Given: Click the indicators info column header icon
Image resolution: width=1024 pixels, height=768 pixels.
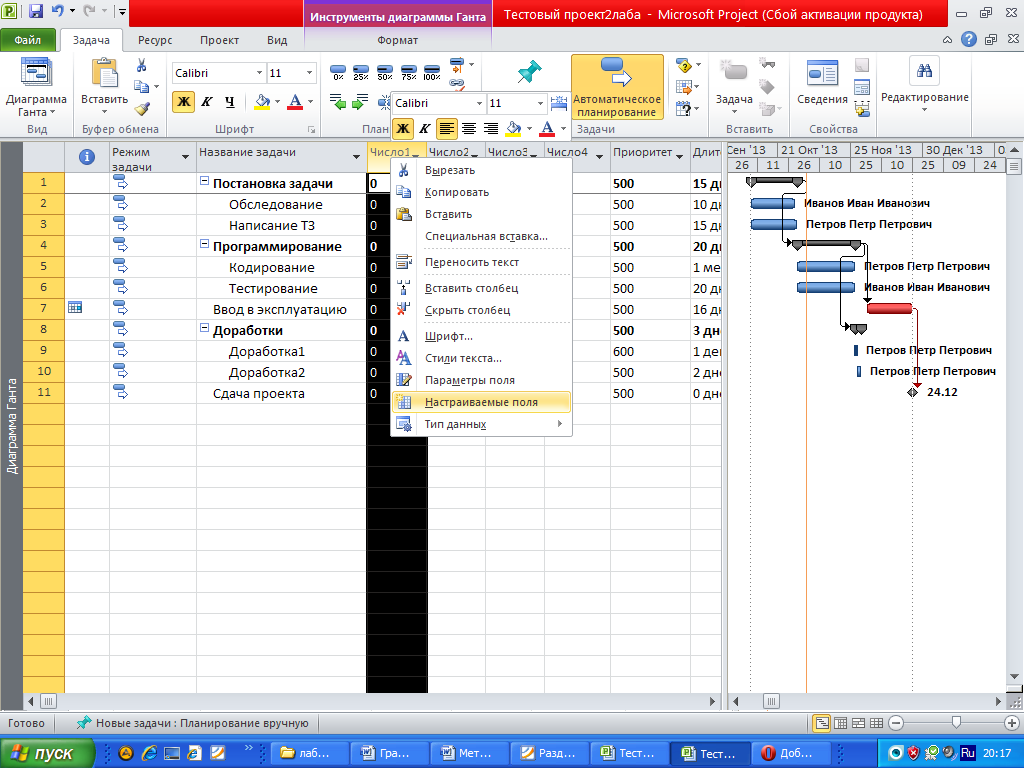Looking at the screenshot, I should (x=87, y=157).
